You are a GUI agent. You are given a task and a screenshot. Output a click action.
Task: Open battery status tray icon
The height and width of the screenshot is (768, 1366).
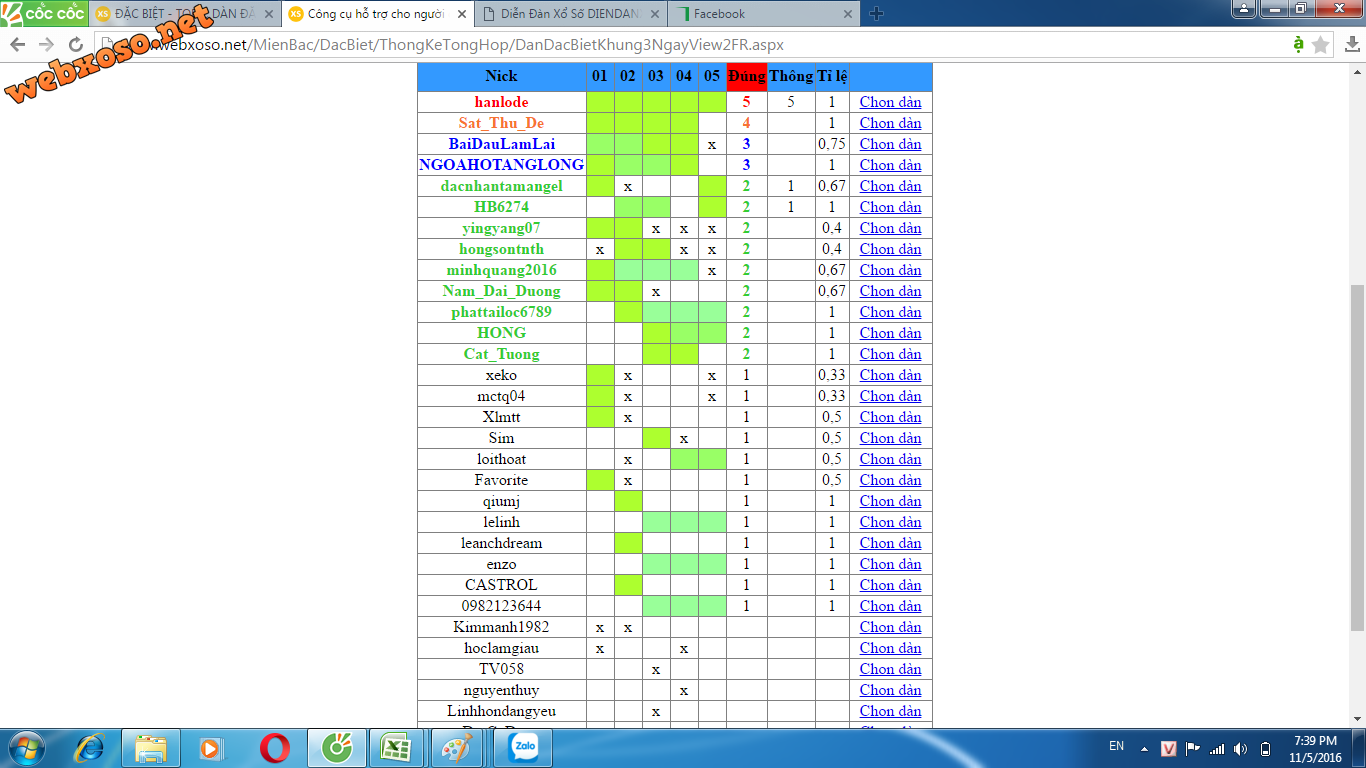coord(1265,748)
